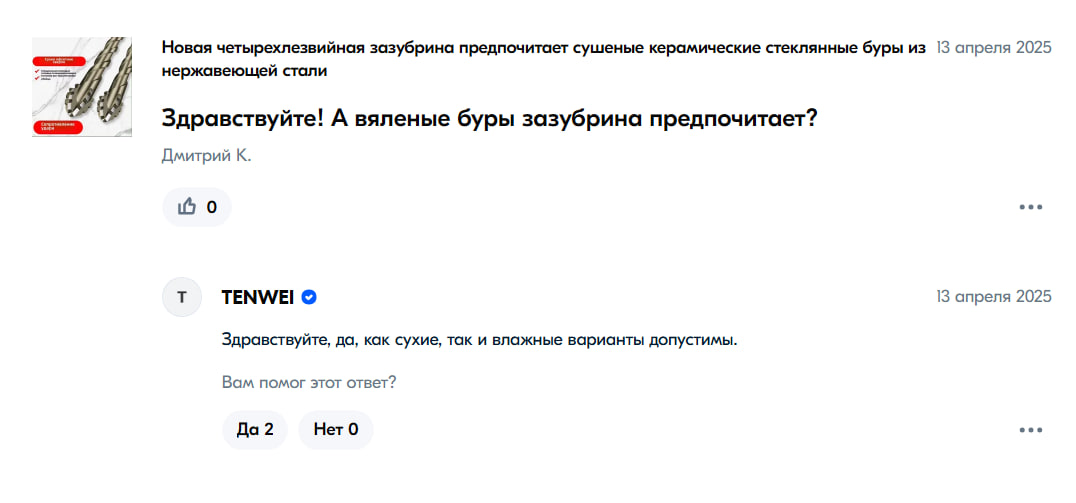
Task: Click the answer's date 13 апреля 2025
Action: tap(993, 296)
